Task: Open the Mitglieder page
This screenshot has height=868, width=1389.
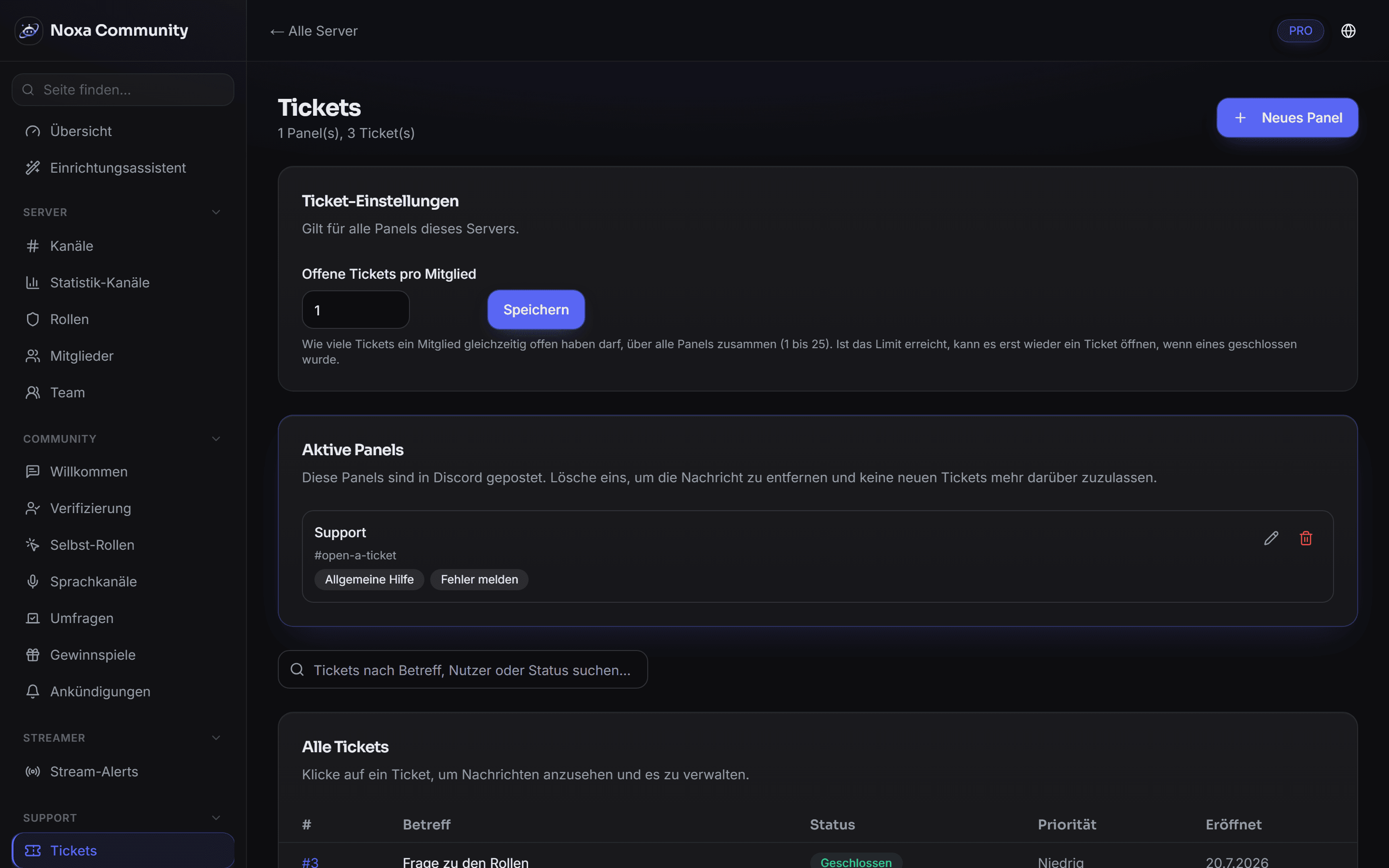Action: tap(123, 356)
